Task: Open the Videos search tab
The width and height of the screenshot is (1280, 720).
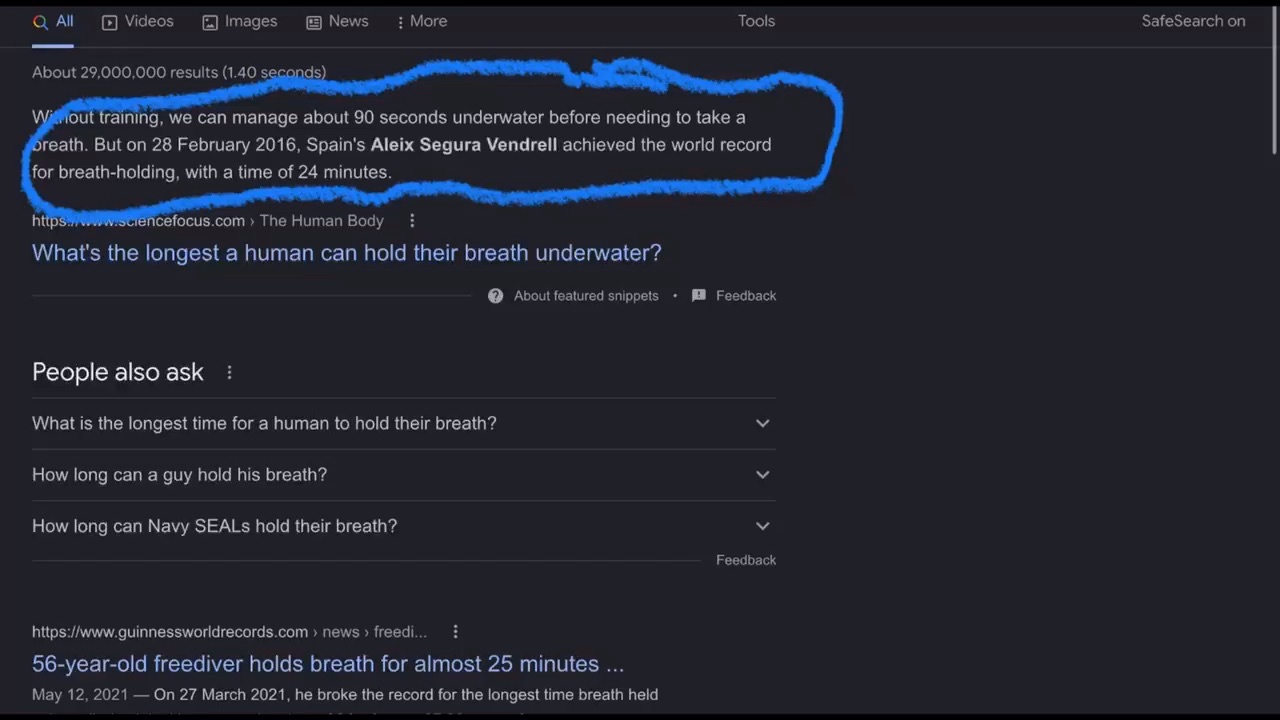Action: click(138, 21)
